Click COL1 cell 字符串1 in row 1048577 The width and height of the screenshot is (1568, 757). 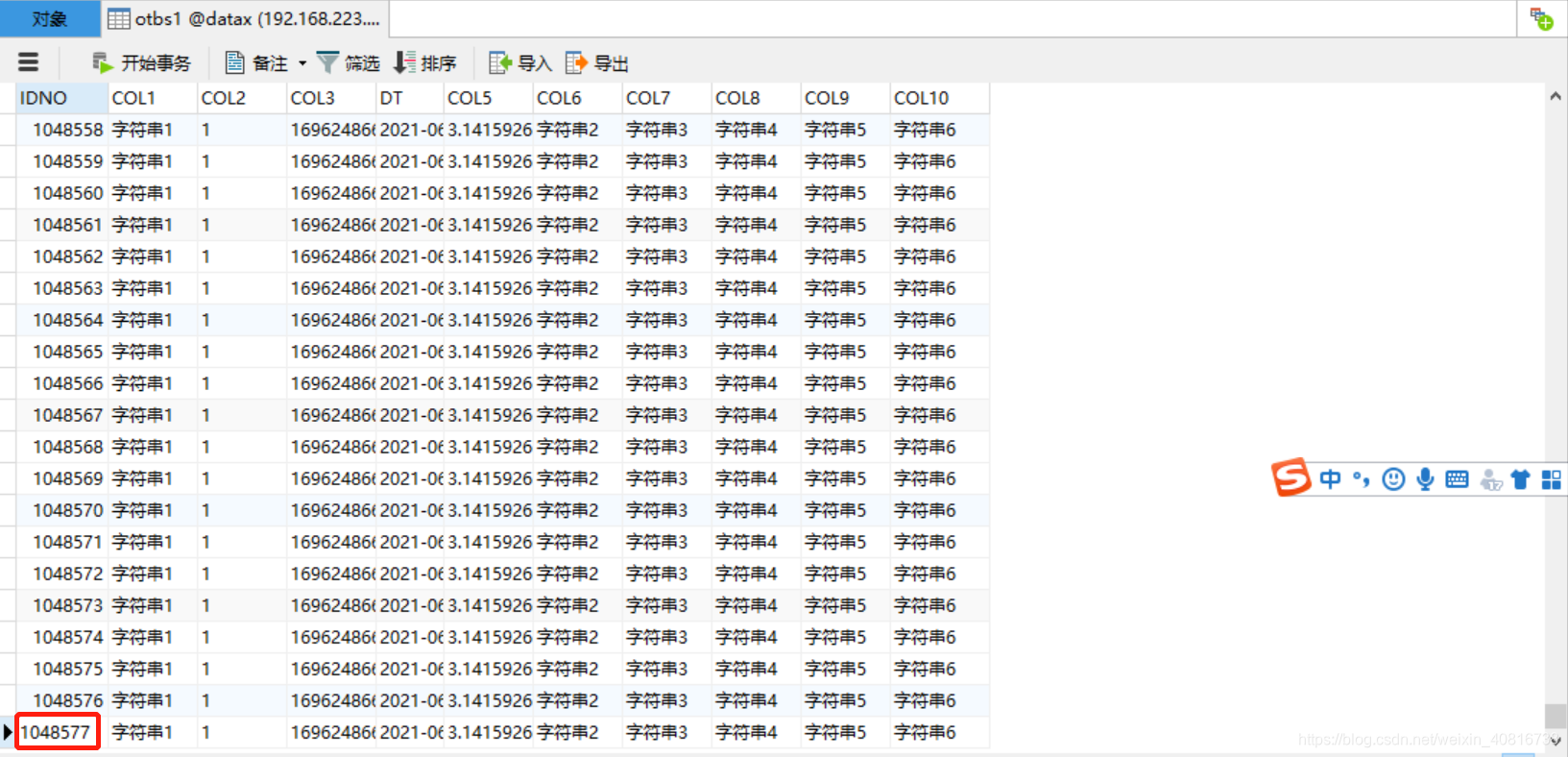(152, 732)
